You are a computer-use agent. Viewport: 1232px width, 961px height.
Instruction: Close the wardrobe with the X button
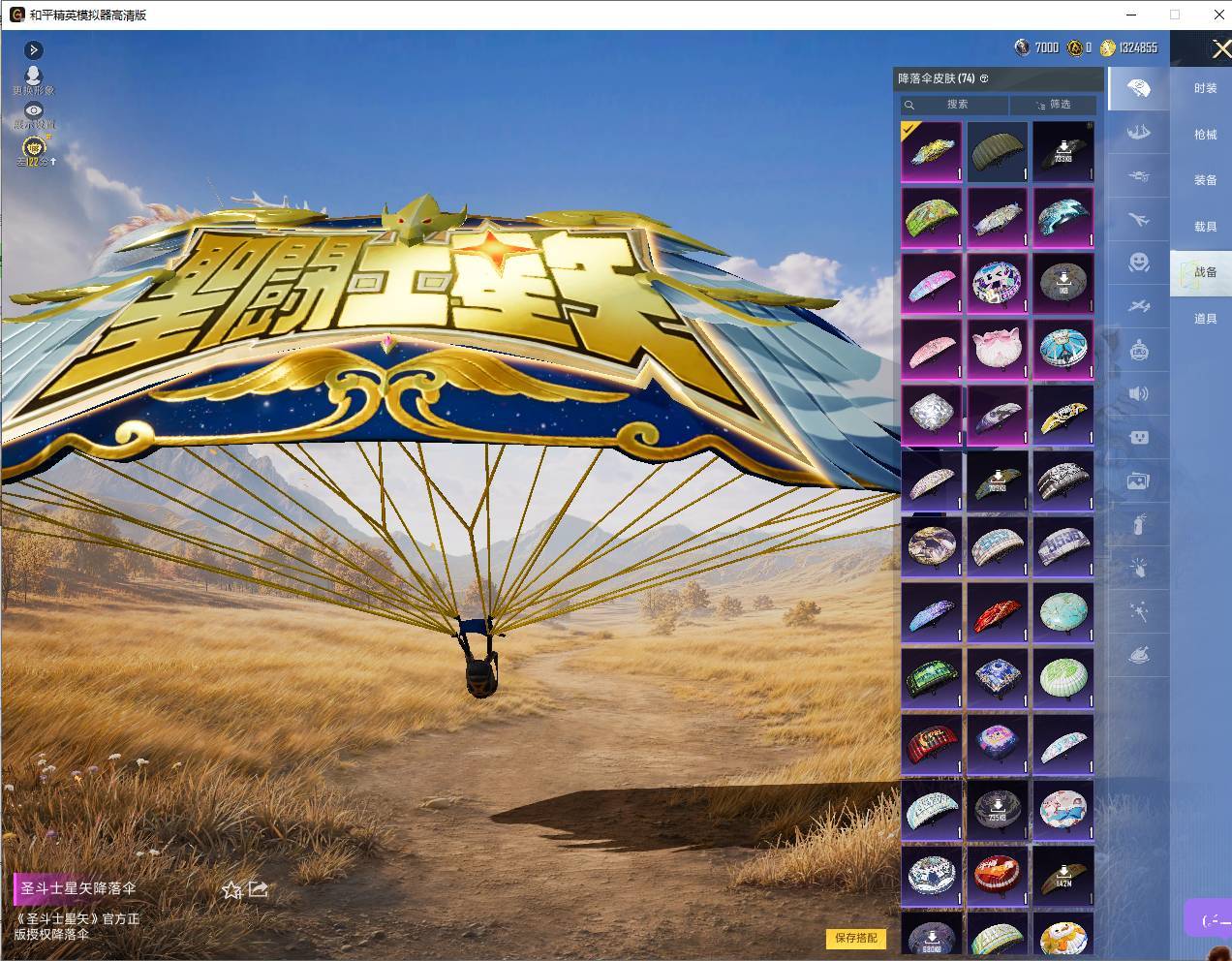(x=1220, y=48)
